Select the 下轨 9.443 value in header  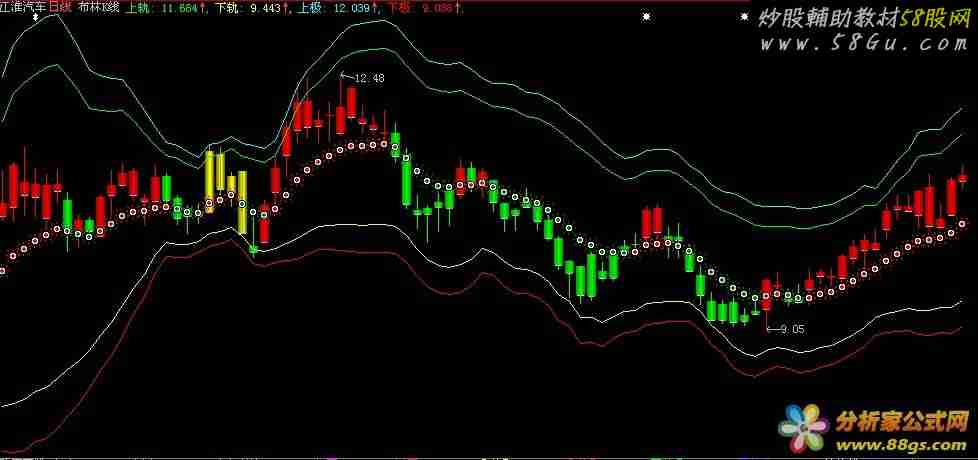pos(251,8)
